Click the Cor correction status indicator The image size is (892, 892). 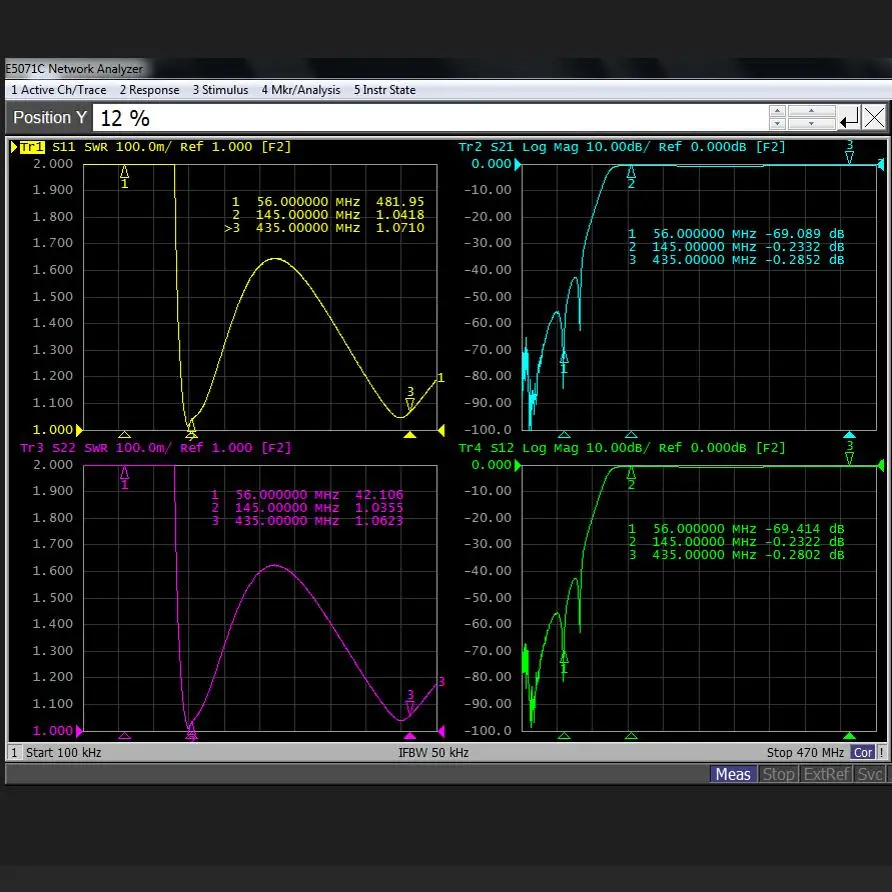click(863, 752)
